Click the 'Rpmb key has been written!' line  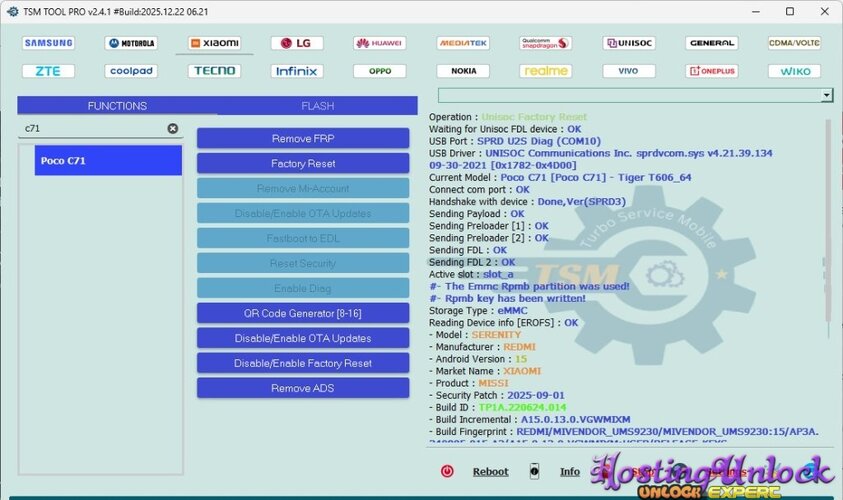508,298
